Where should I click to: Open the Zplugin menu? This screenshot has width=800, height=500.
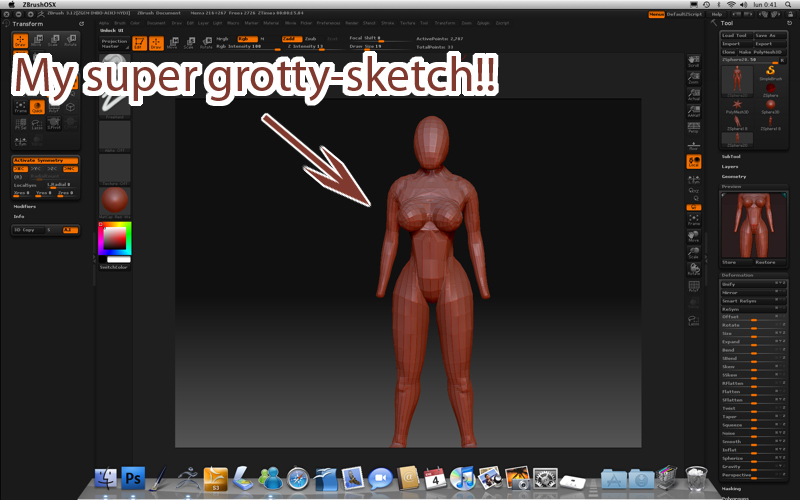coord(483,23)
